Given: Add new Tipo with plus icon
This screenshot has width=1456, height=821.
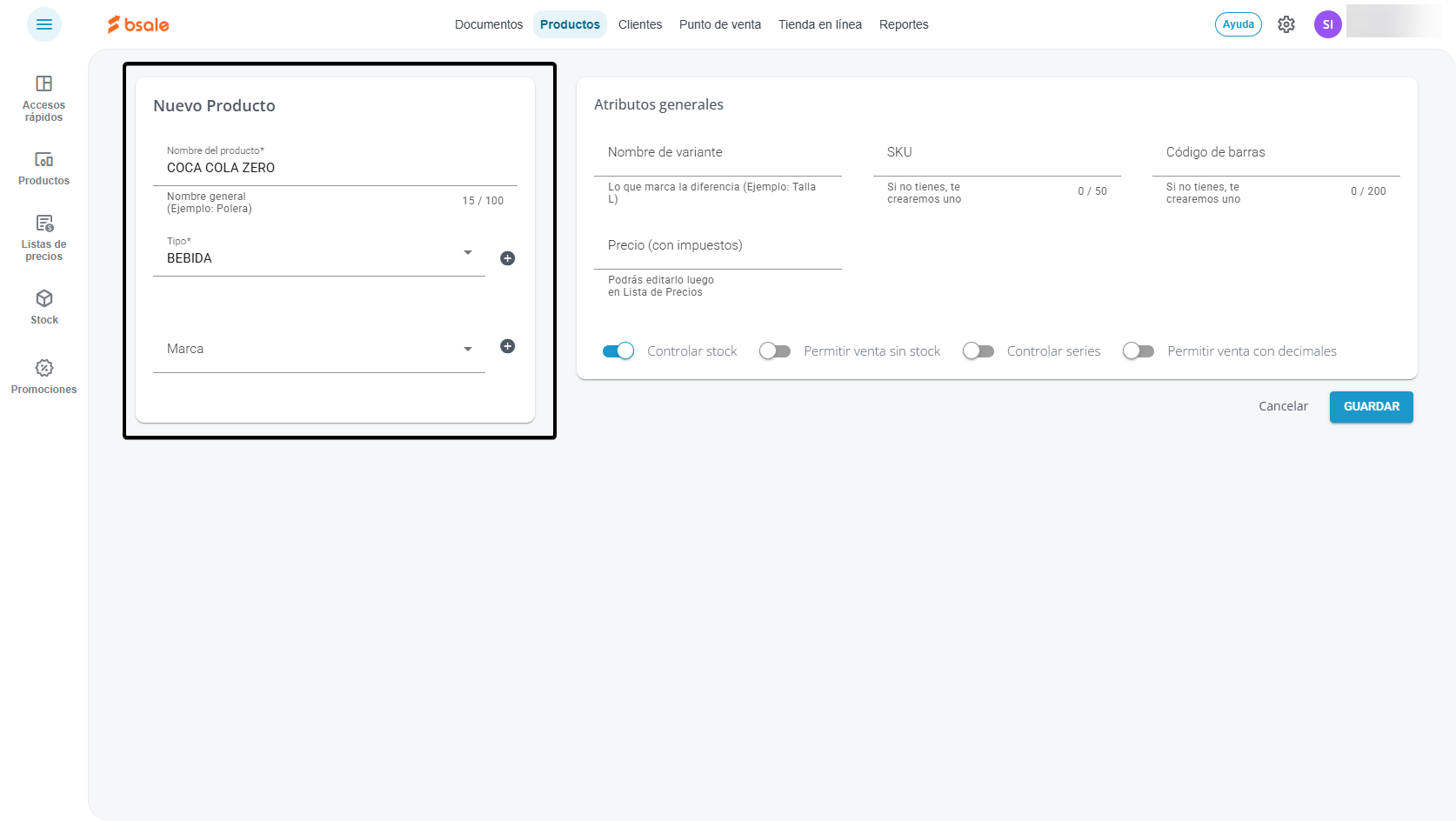Looking at the screenshot, I should [x=508, y=258].
